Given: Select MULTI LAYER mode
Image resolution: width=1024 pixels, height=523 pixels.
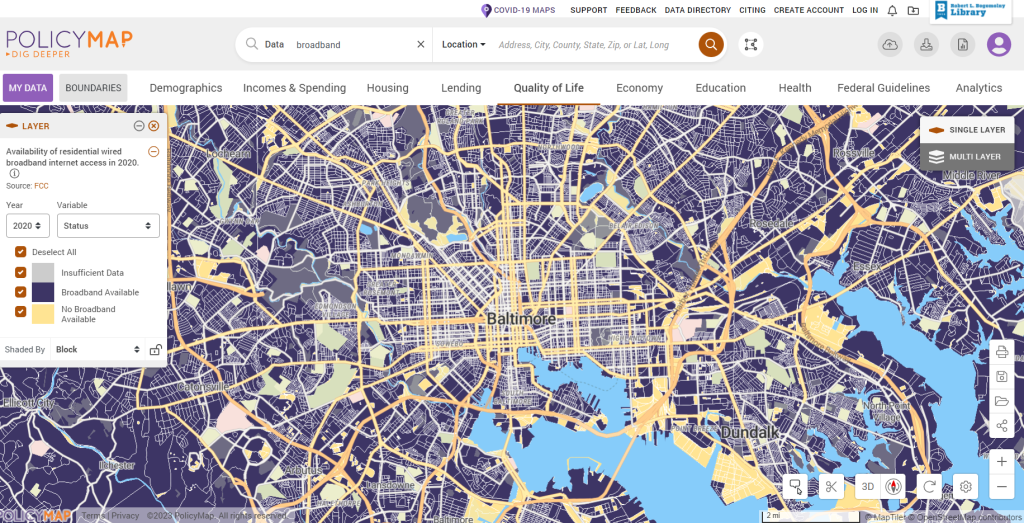Looking at the screenshot, I should coord(967,157).
